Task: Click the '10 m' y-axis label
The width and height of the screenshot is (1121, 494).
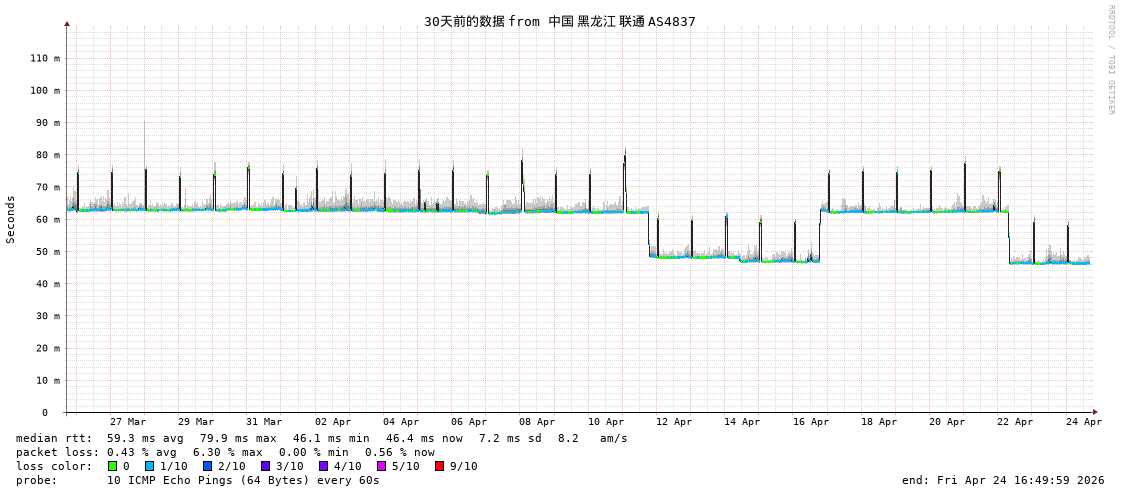Action: pos(48,380)
